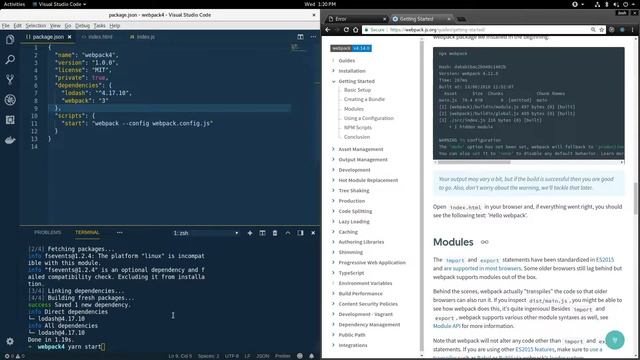Screen dimensions: 640x360
Task: Open the Manage gear in VS Code
Action: (10, 341)
